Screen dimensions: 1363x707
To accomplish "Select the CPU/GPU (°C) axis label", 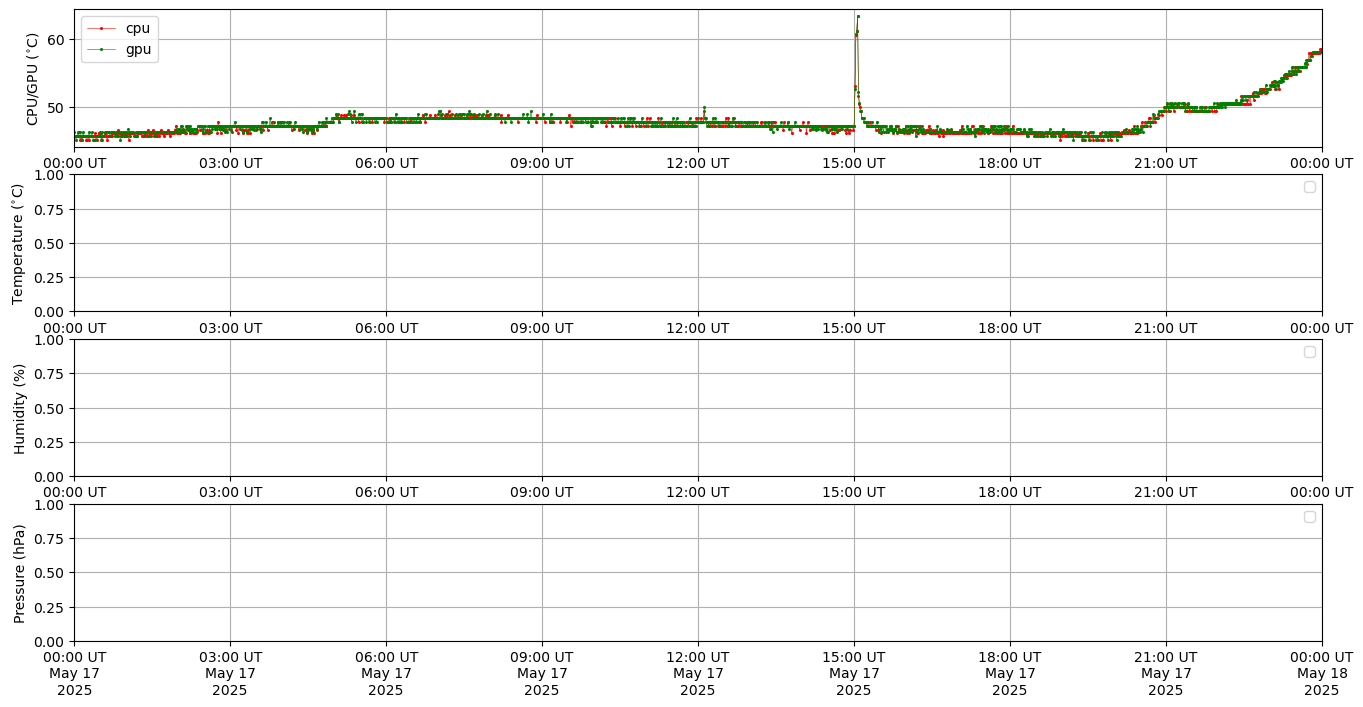I will (32, 78).
